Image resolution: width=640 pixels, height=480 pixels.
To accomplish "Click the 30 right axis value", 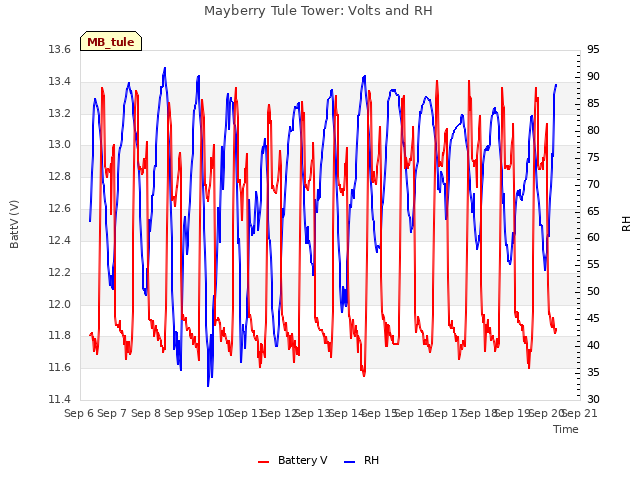I will pyautogui.click(x=593, y=399).
